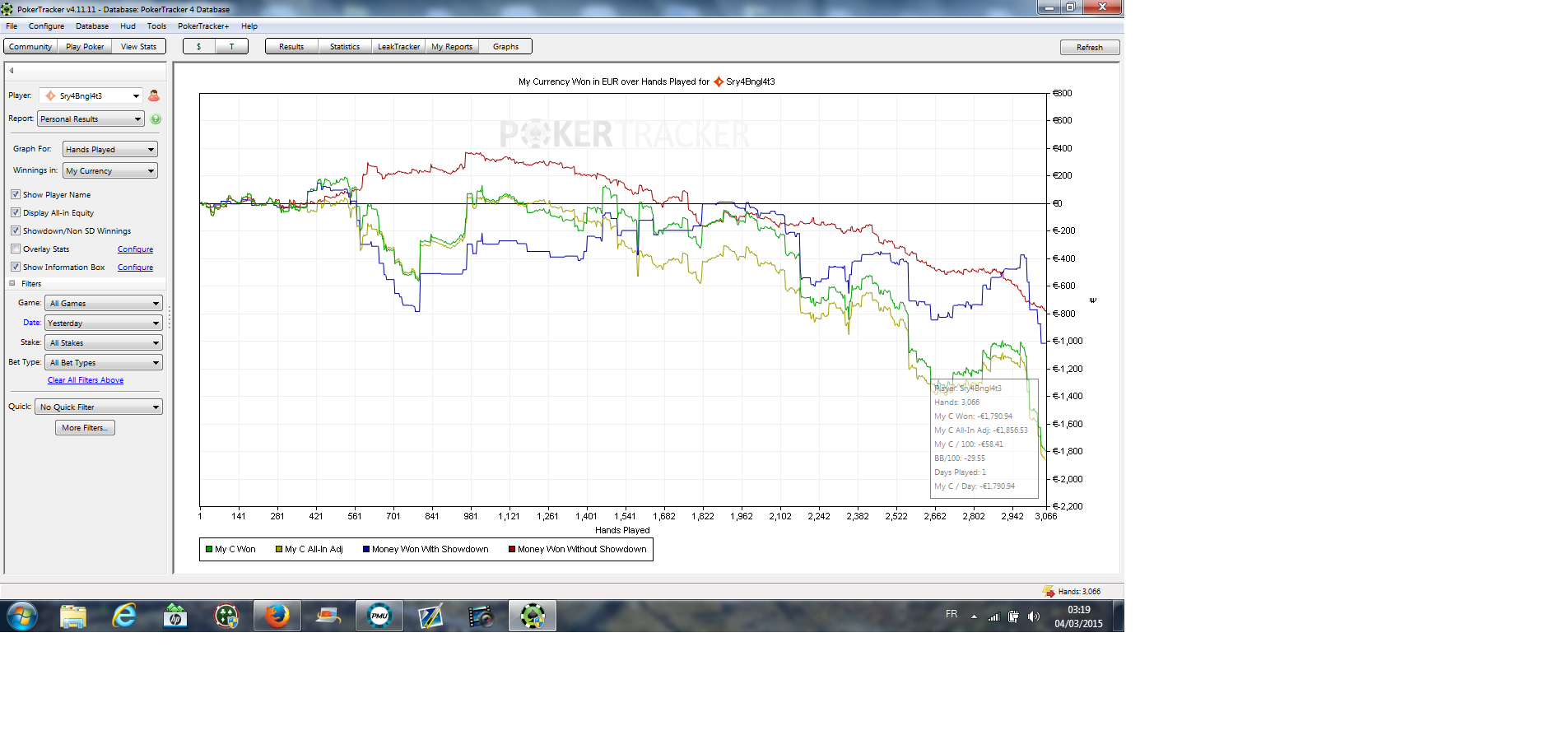Click the network signal tray icon
The width and height of the screenshot is (1568, 749).
[993, 616]
